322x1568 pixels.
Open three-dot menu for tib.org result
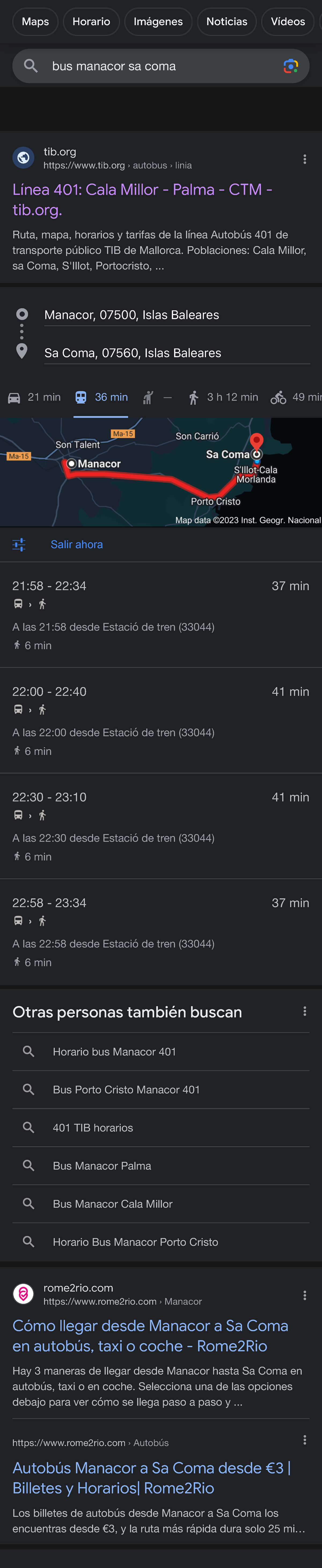click(304, 159)
